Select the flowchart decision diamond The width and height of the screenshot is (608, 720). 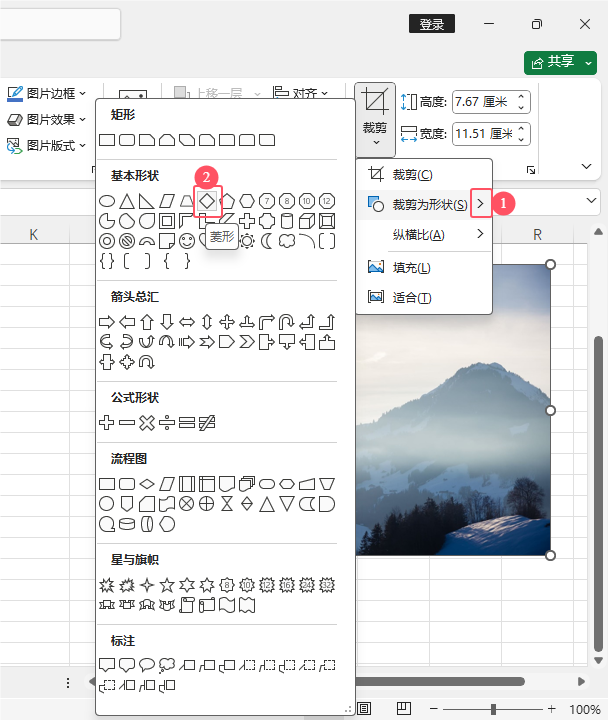point(147,484)
